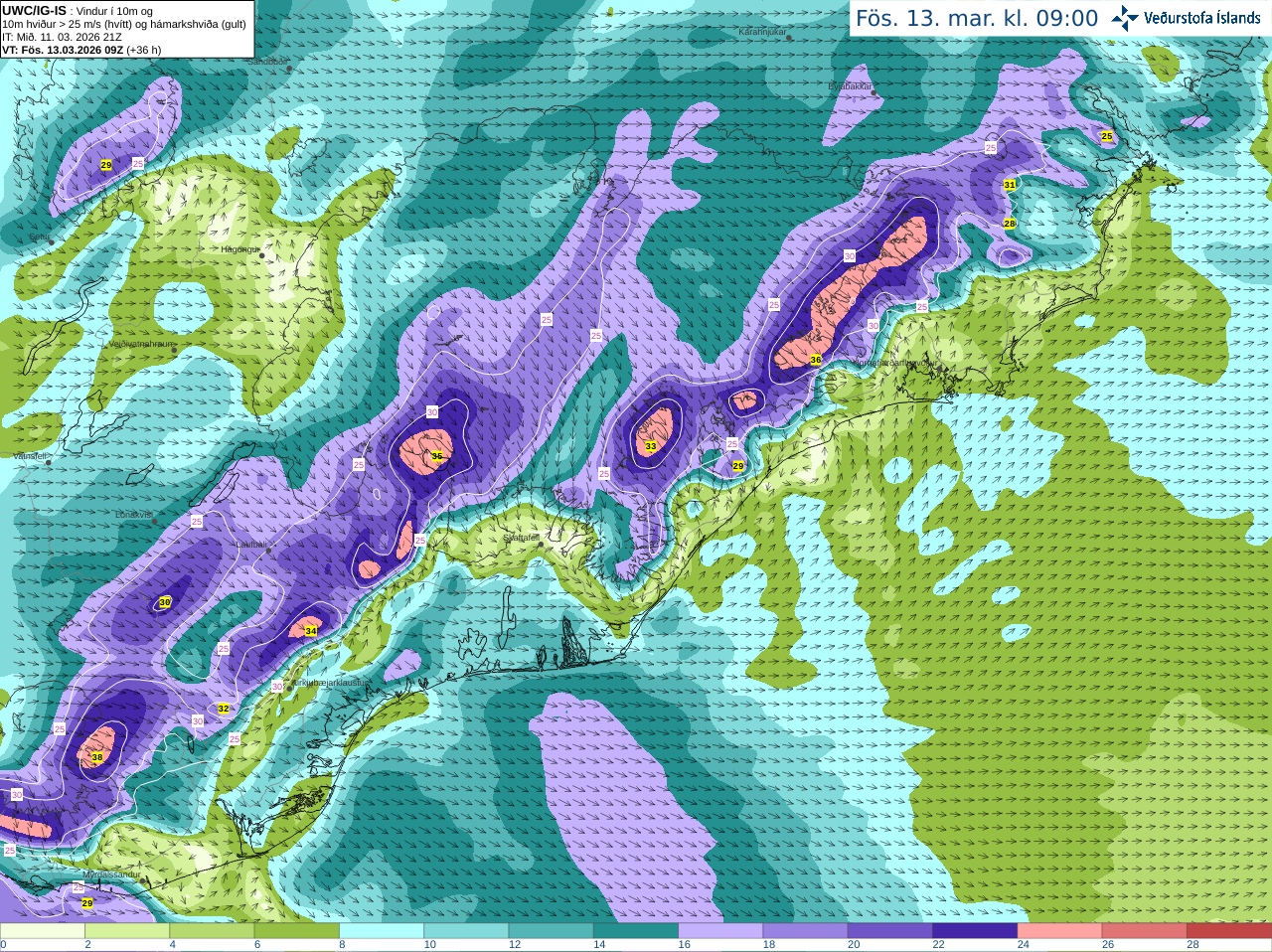Click the Kirkjubæjarklaustur place label
Screen dimensions: 1272x952
coord(329,683)
